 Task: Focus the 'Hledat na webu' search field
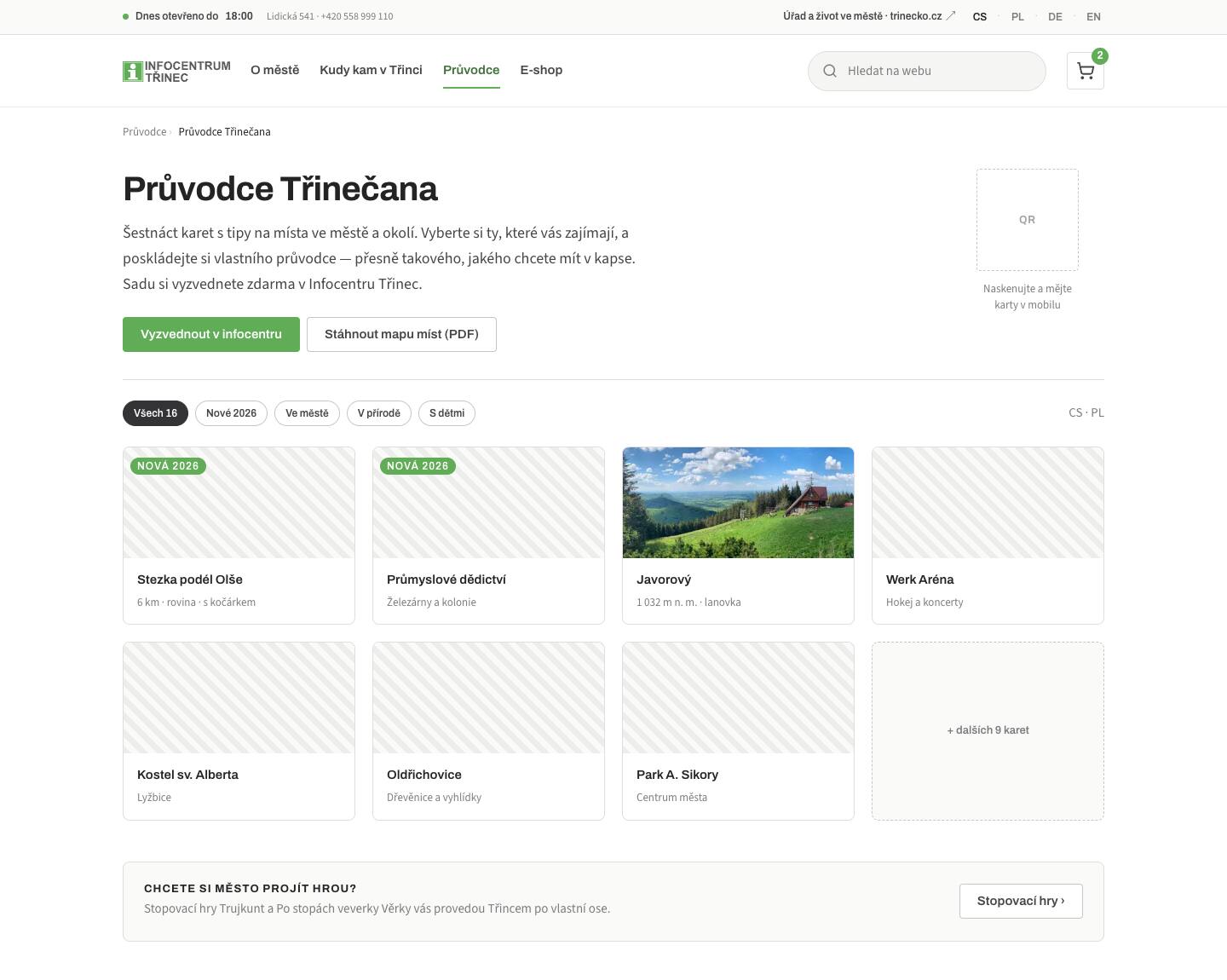926,71
